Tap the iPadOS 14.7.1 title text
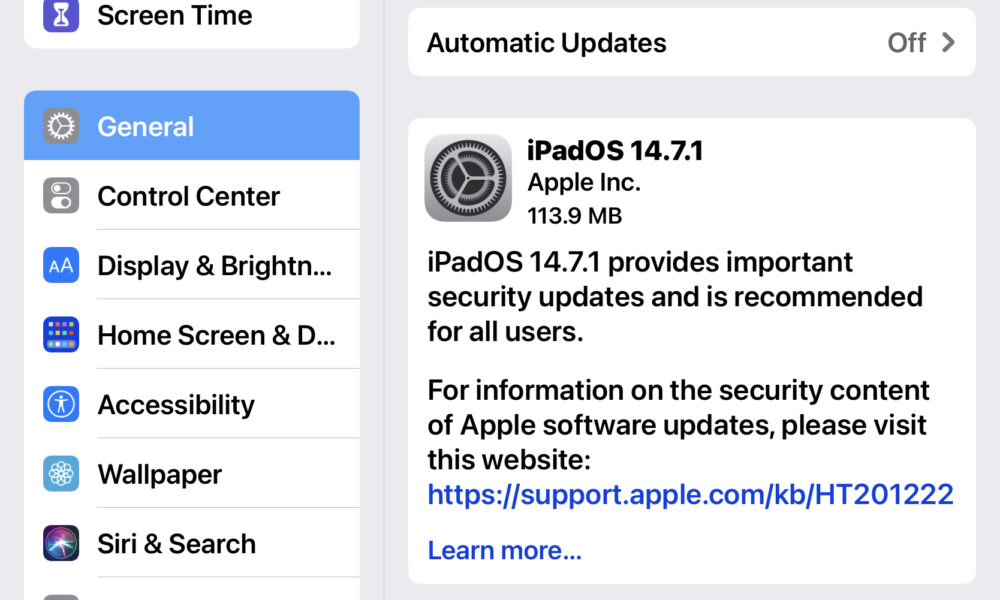Image resolution: width=1000 pixels, height=600 pixels. point(615,150)
